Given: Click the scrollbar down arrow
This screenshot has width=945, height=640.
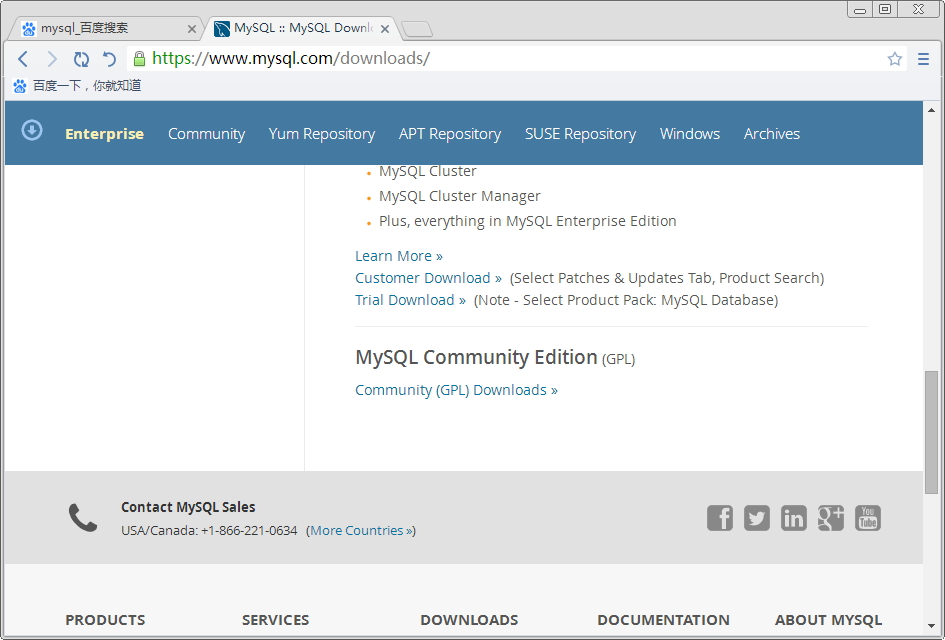Looking at the screenshot, I should (x=932, y=626).
